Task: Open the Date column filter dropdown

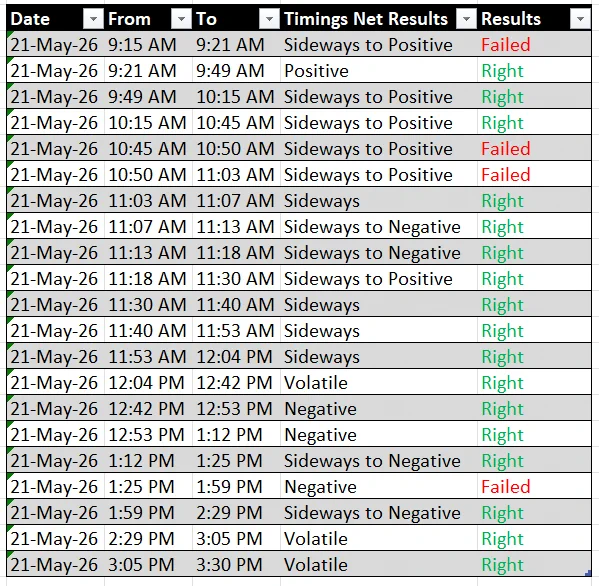Action: click(93, 19)
